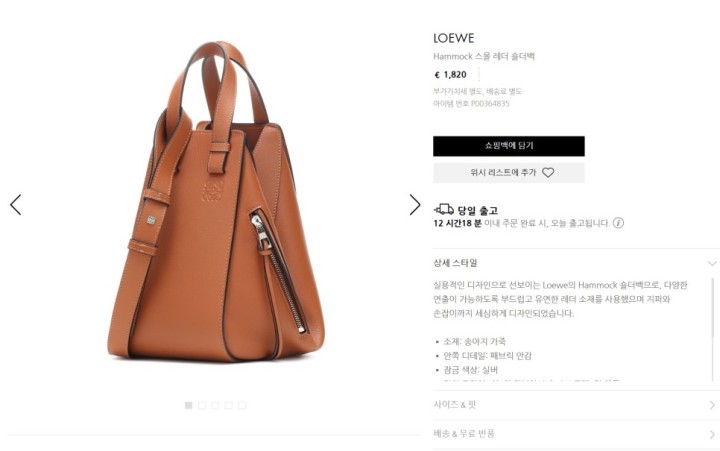Open the LOEWE brand link
This screenshot has height=451, width=720.
[454, 38]
